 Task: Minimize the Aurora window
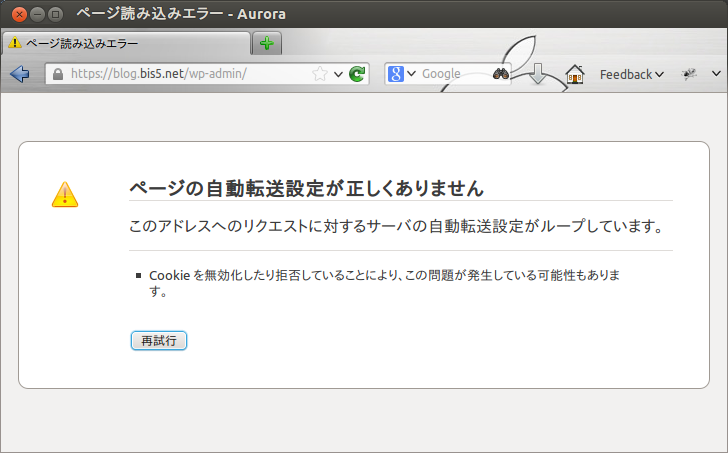38,14
